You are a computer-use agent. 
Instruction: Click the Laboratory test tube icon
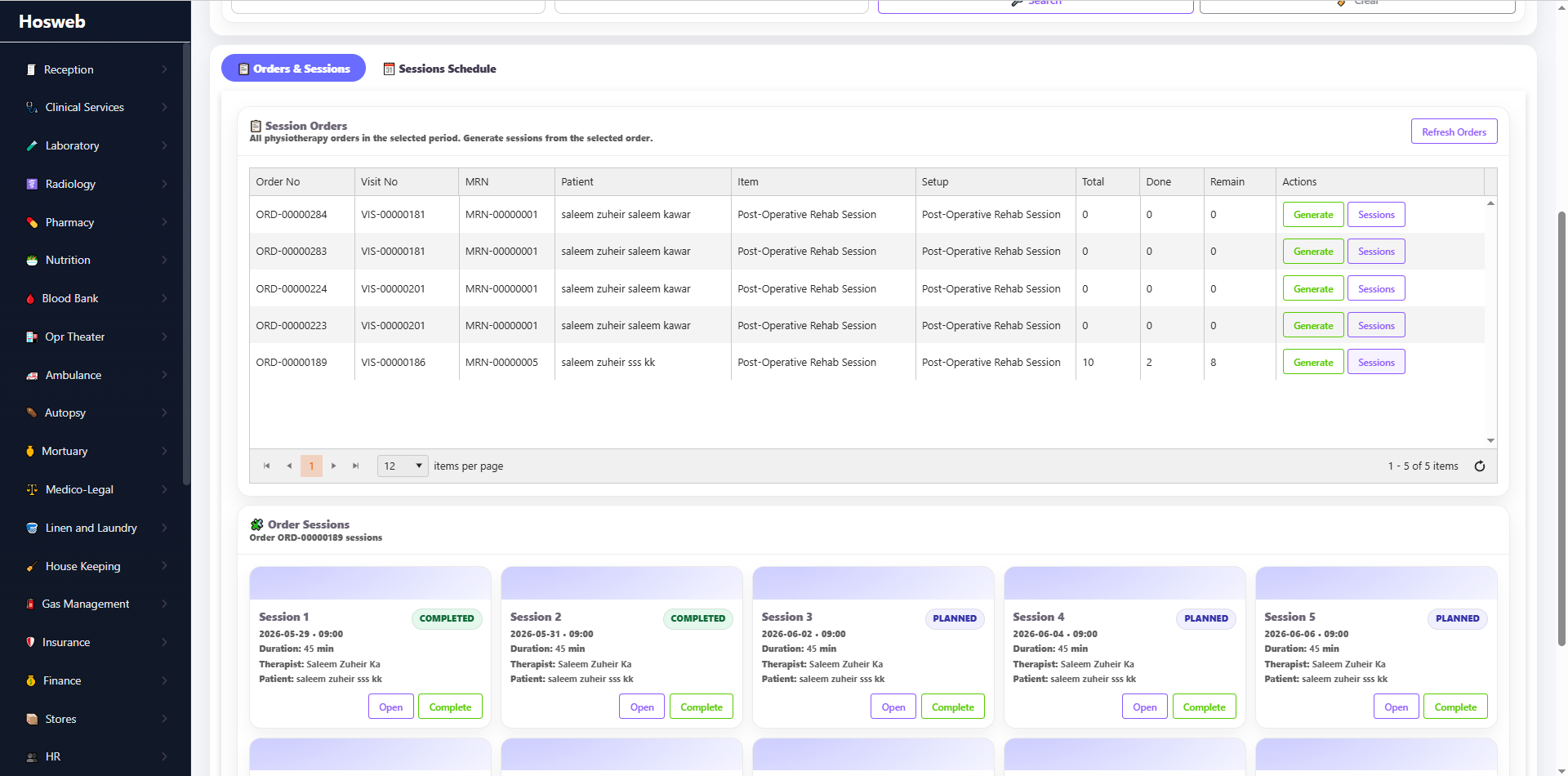pos(32,145)
